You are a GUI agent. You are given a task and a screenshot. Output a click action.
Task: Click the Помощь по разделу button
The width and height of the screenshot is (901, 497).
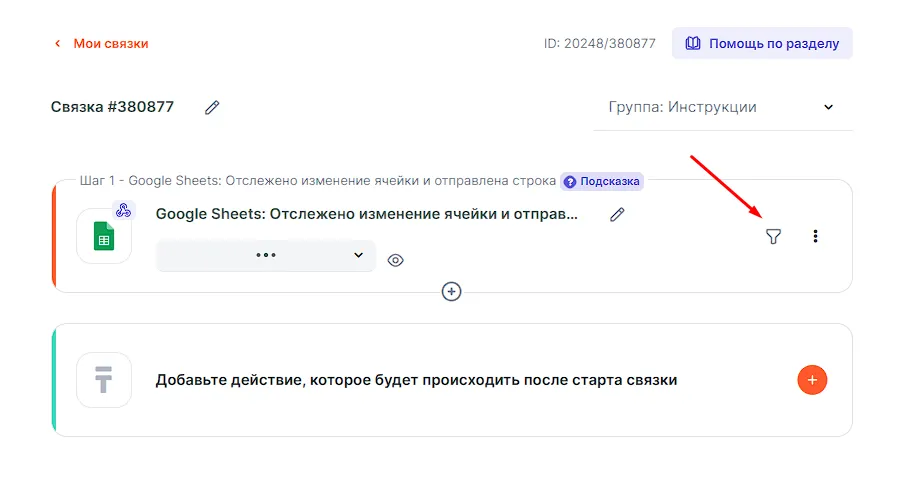(x=762, y=44)
